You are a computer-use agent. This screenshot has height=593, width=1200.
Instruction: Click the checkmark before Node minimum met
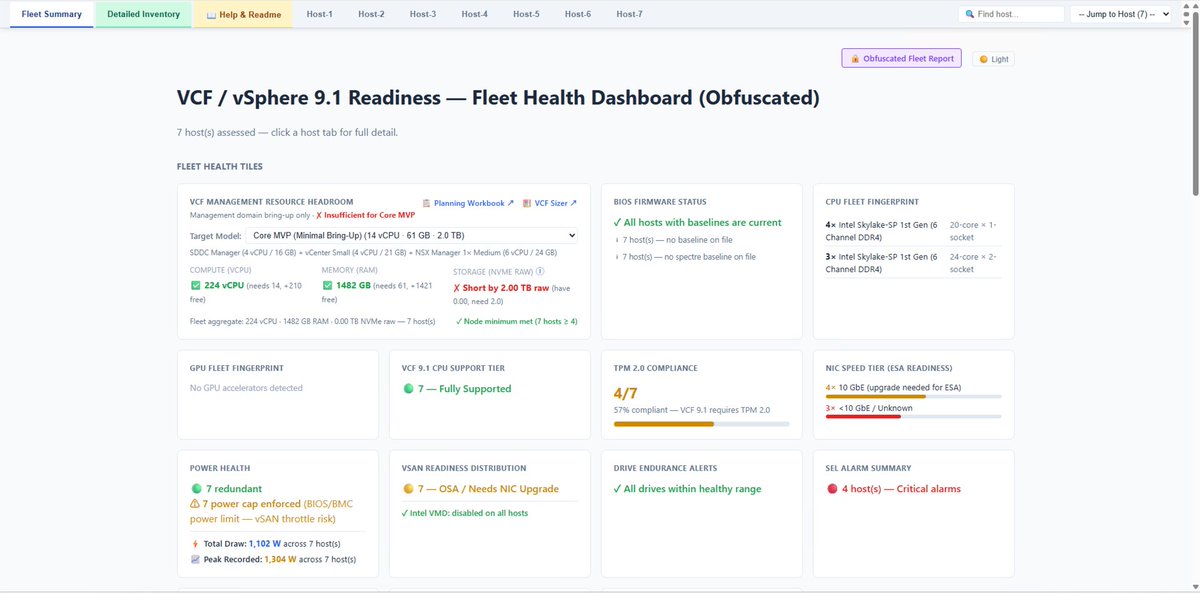point(458,321)
